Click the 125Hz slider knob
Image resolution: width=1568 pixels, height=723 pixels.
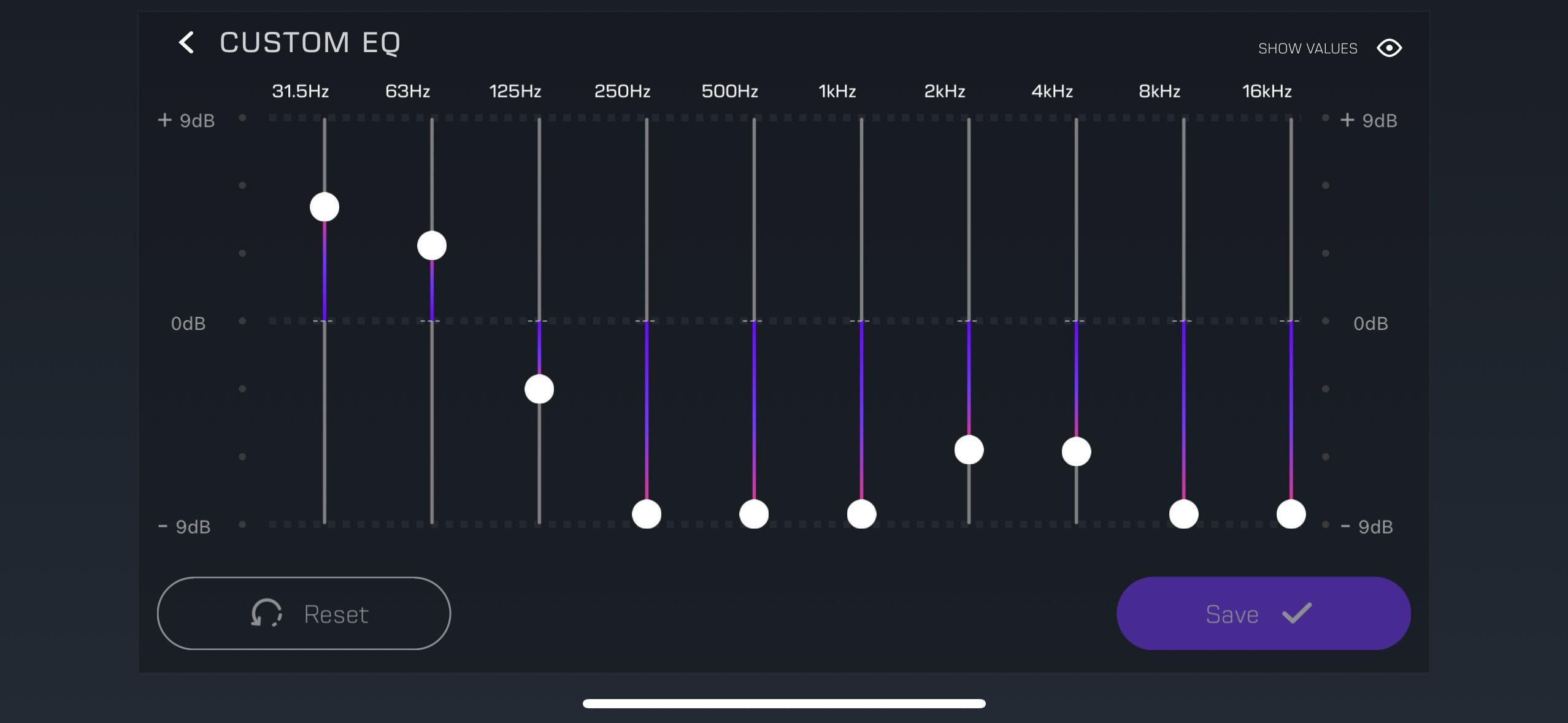pos(539,389)
